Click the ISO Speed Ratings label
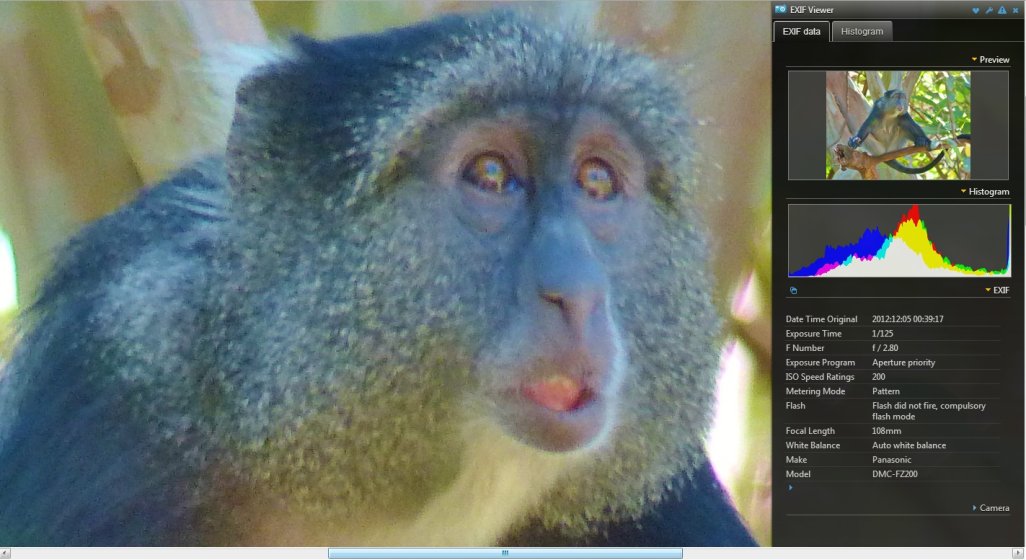This screenshot has height=560, width=1026. pyautogui.click(x=820, y=377)
